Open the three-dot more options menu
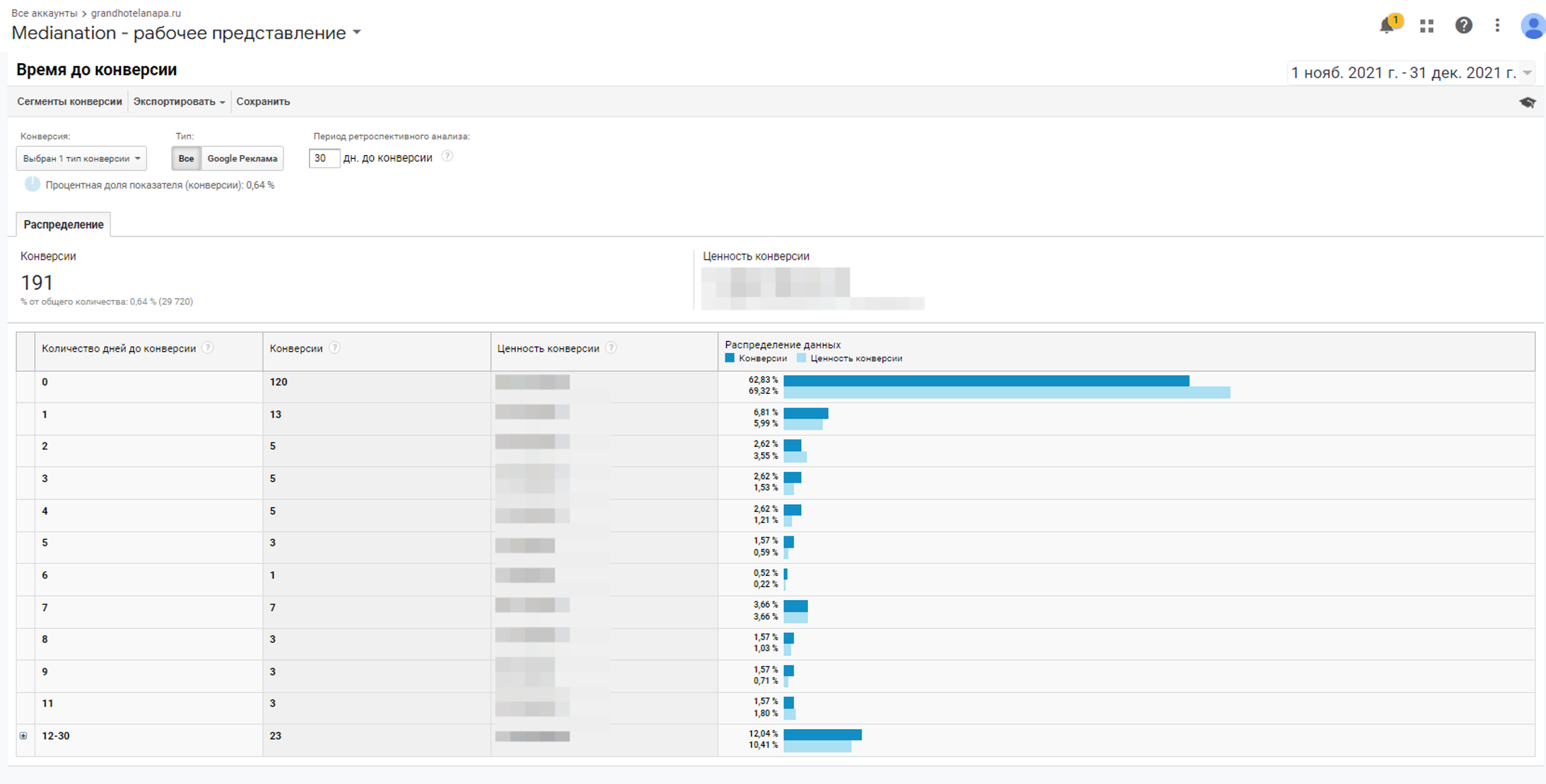 click(1497, 26)
